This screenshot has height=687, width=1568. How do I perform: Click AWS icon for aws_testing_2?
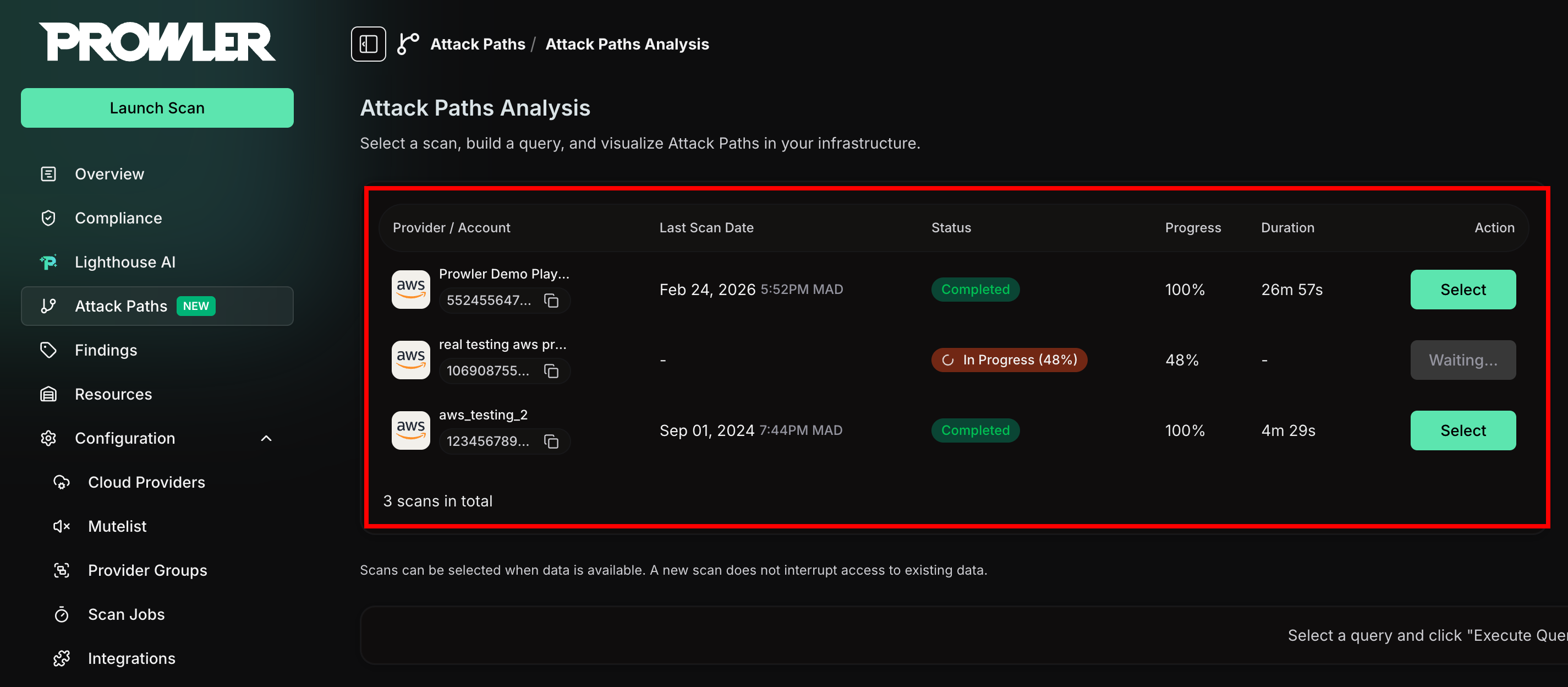click(410, 430)
